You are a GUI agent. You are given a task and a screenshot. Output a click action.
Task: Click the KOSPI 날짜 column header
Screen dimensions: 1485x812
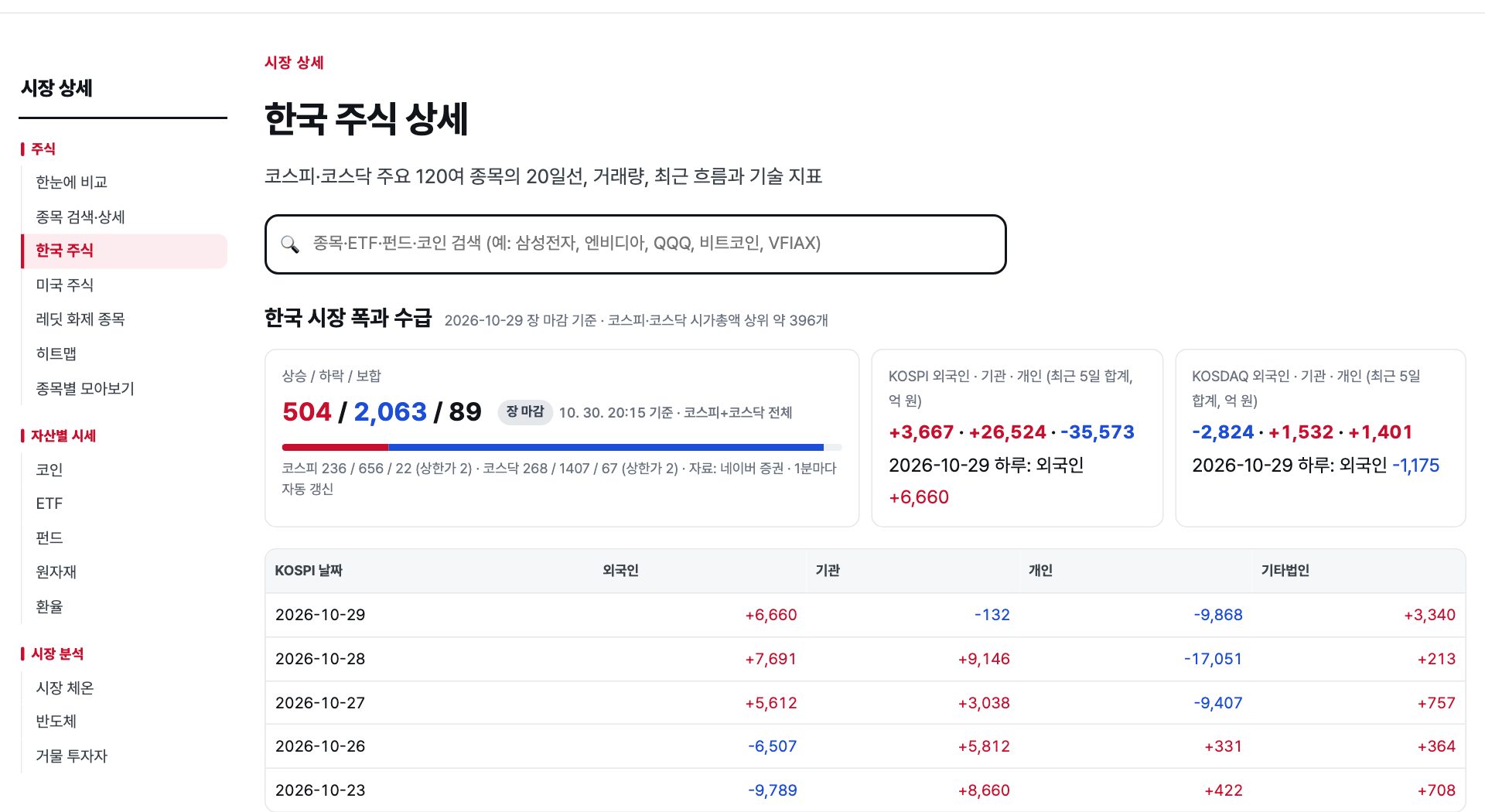tap(309, 571)
